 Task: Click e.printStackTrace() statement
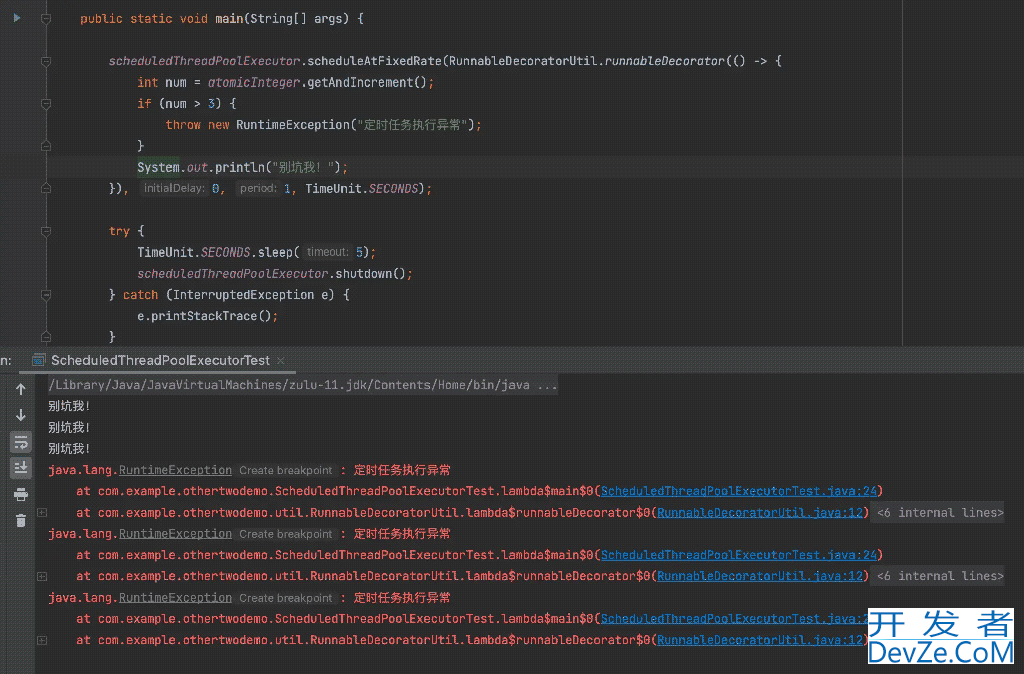click(207, 316)
